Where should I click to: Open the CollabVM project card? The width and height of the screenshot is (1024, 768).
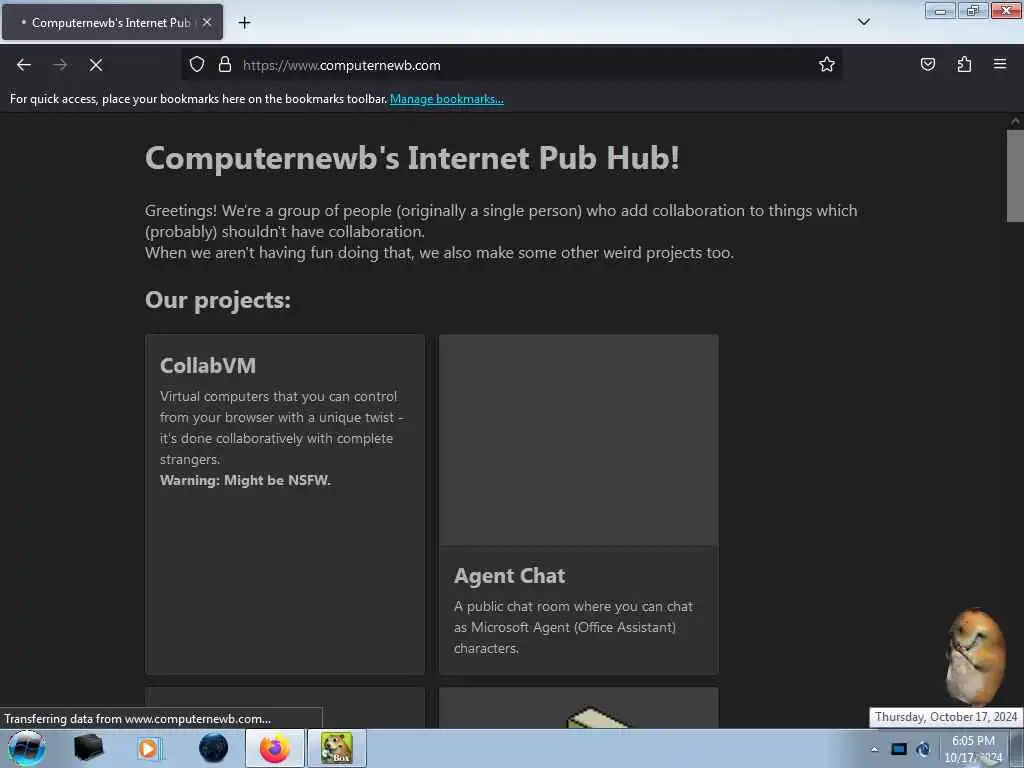[285, 504]
